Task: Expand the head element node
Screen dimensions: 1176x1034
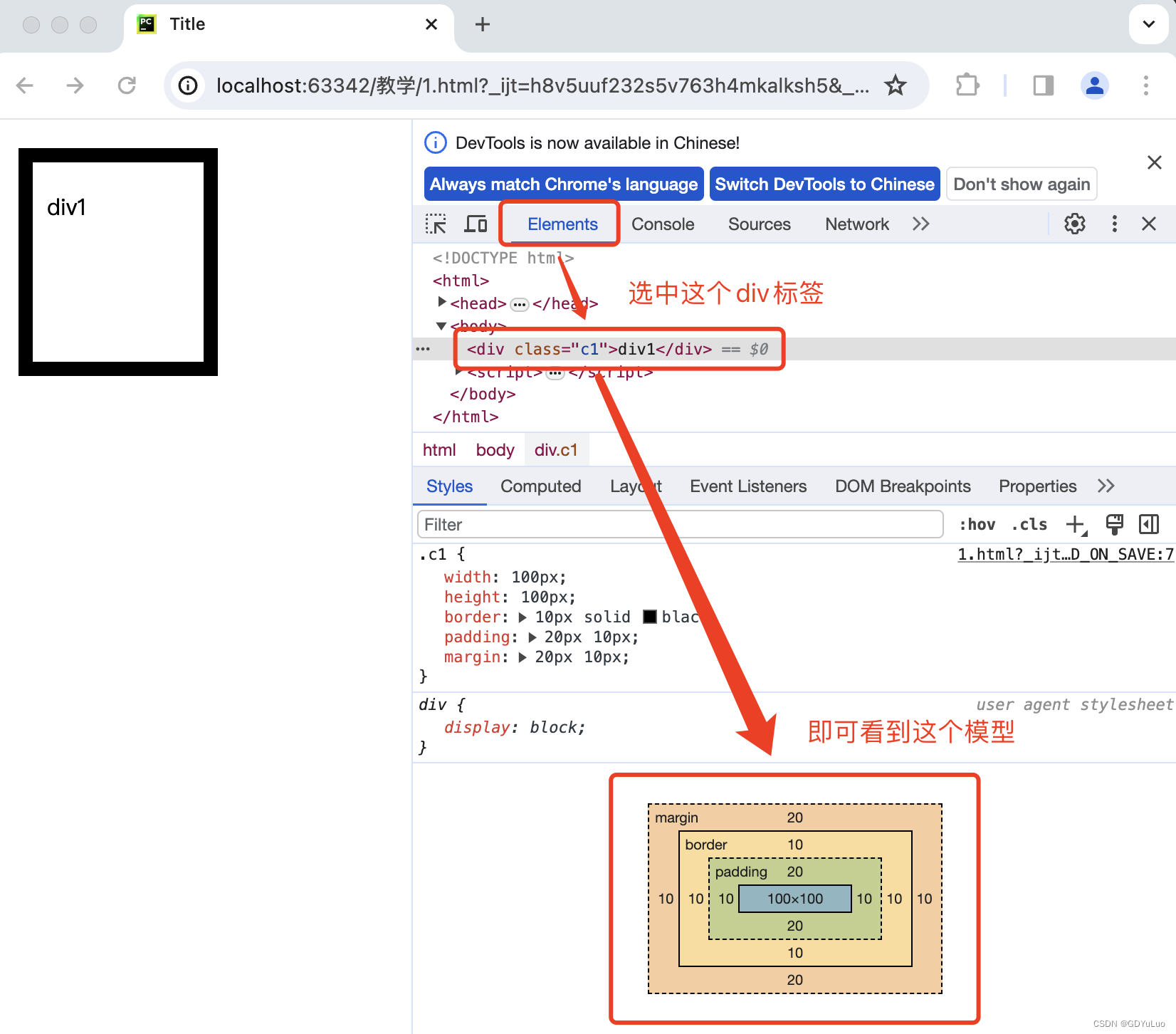Action: [x=442, y=303]
